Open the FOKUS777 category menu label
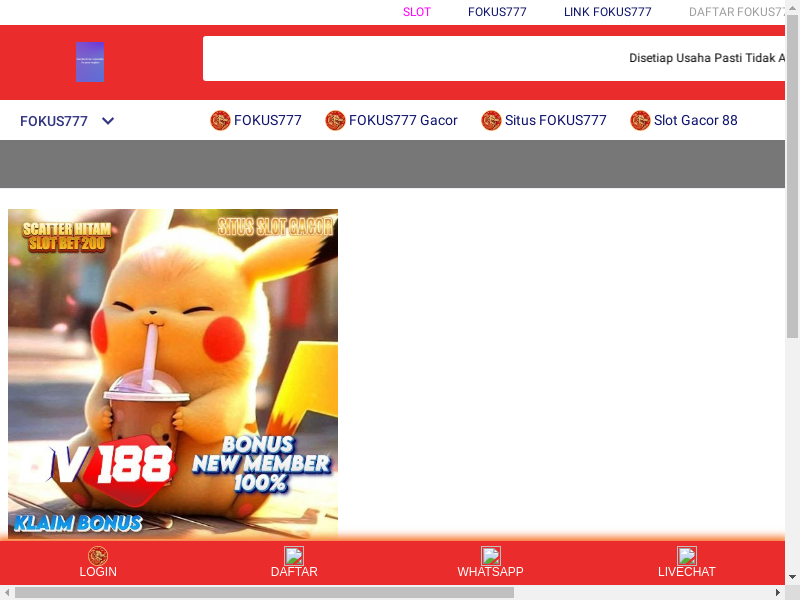The width and height of the screenshot is (800, 600). [x=54, y=121]
